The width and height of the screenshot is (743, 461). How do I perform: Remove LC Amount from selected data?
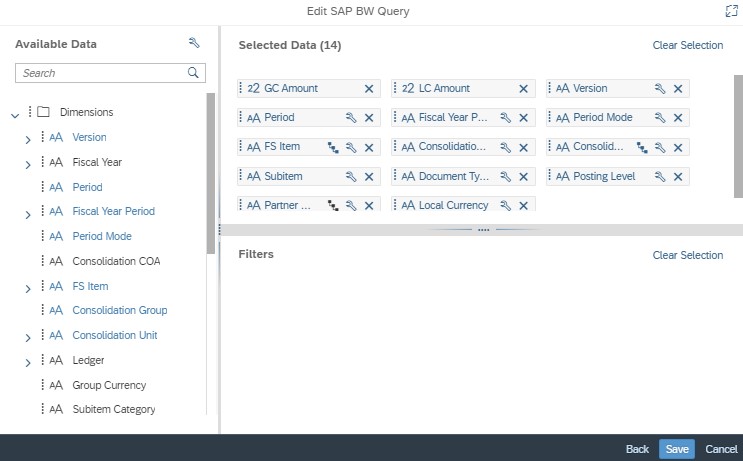[x=523, y=89]
